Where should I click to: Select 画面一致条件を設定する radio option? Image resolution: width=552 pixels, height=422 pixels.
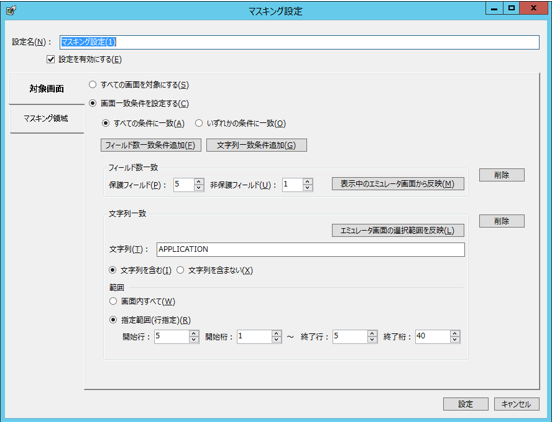click(x=93, y=103)
